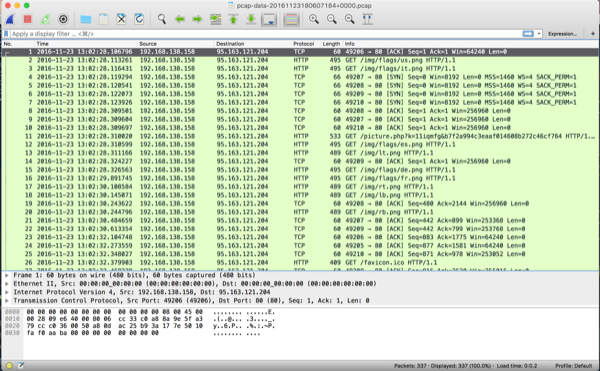Expand the Frame 1 details tree
Image resolution: width=600 pixels, height=371 pixels.
pos(7,275)
